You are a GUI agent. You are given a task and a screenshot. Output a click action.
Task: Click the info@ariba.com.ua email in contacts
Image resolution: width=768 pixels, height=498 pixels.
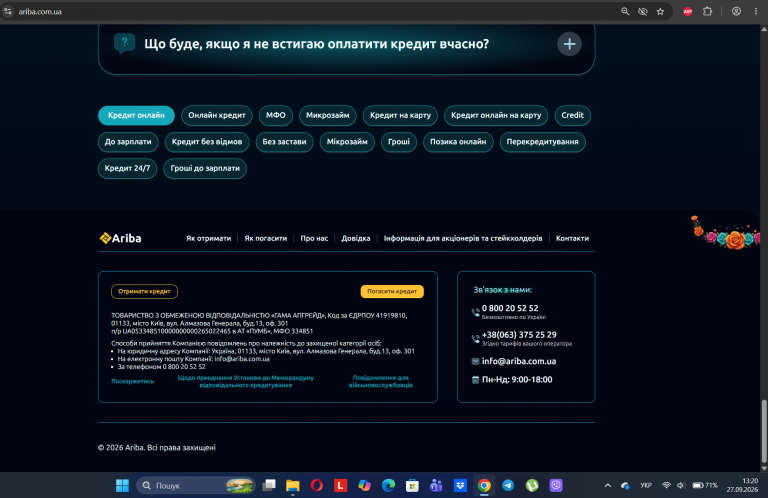519,361
